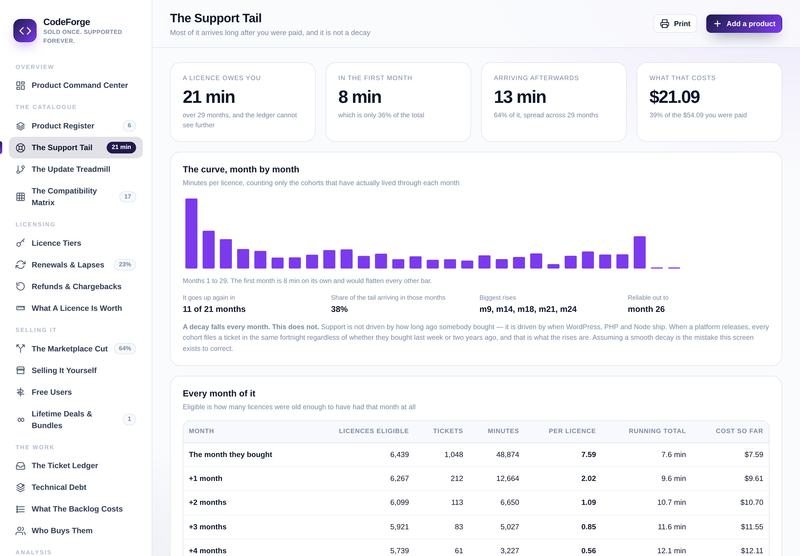800x556 pixels.
Task: Click the Renewals & Lapses refresh icon
Action: pyautogui.click(x=20, y=265)
